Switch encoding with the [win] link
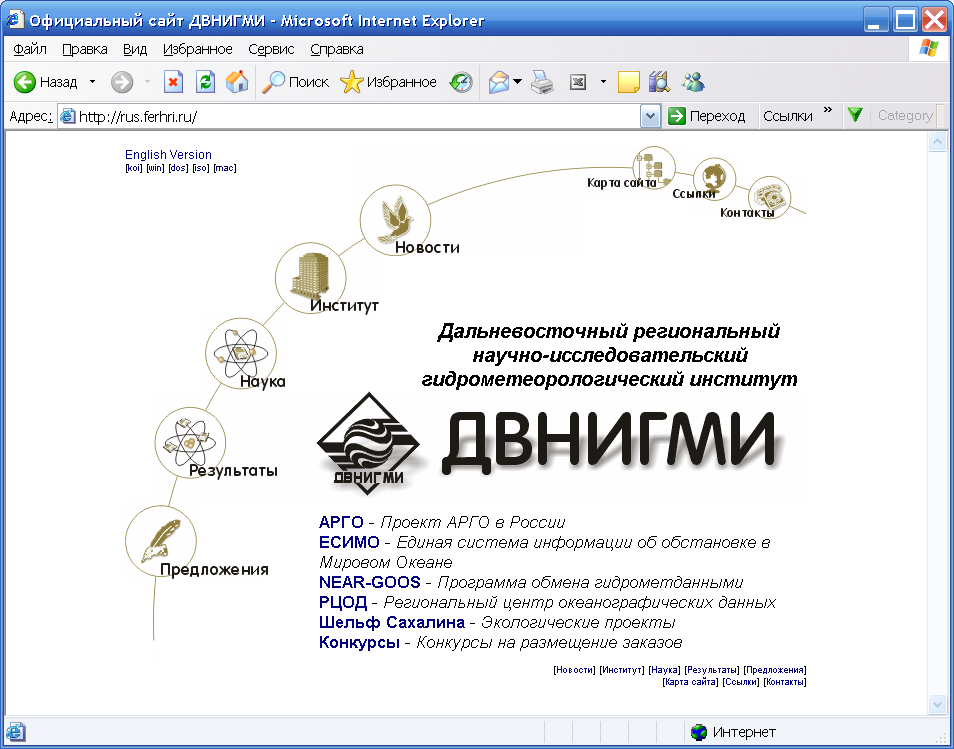 click(155, 168)
